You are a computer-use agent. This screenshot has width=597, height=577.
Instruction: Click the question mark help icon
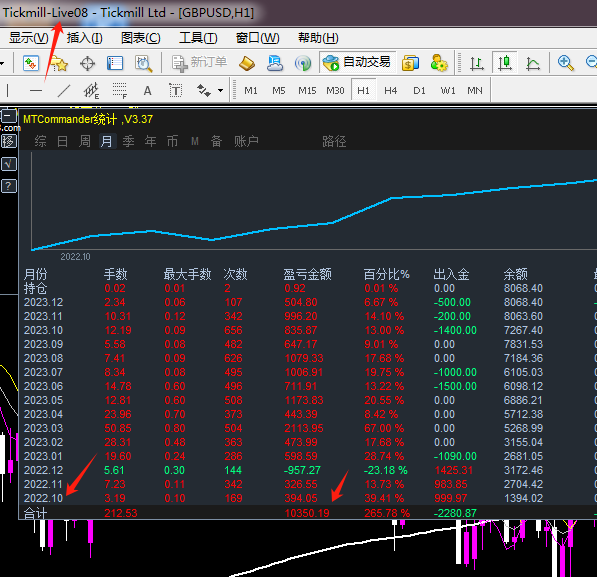point(9,186)
